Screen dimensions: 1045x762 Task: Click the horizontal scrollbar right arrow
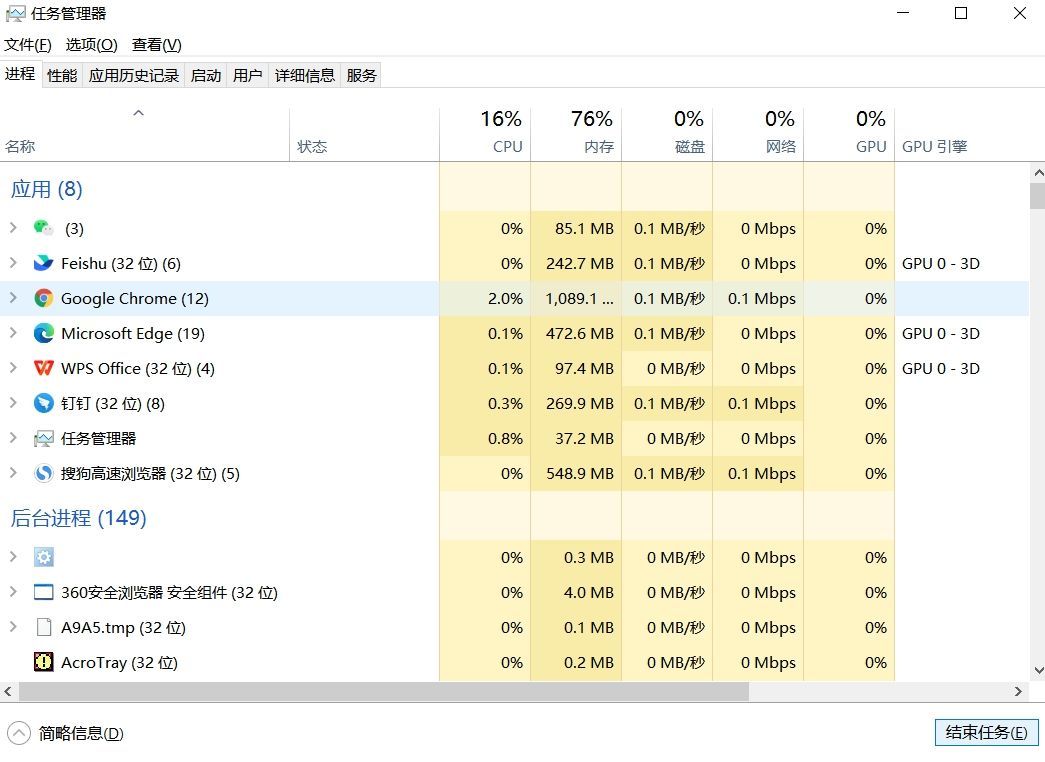1018,691
